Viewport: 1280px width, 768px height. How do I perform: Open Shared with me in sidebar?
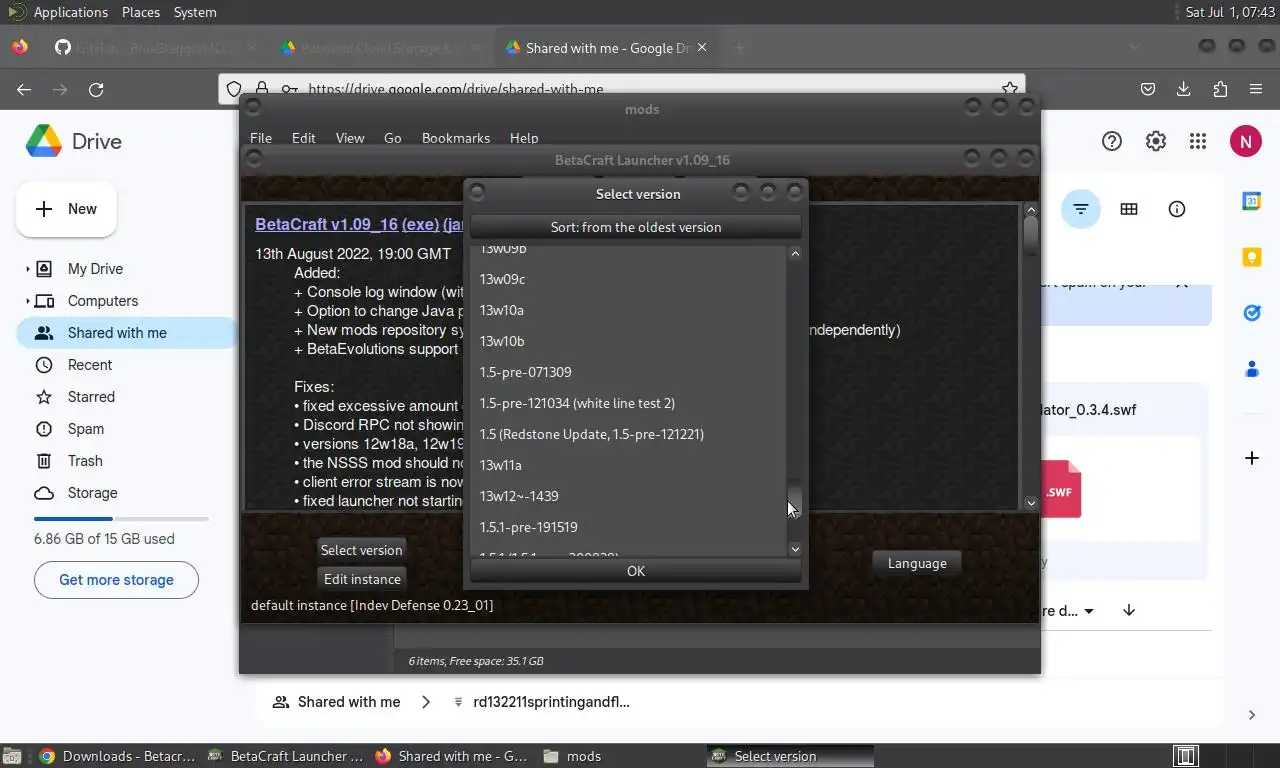(x=126, y=333)
